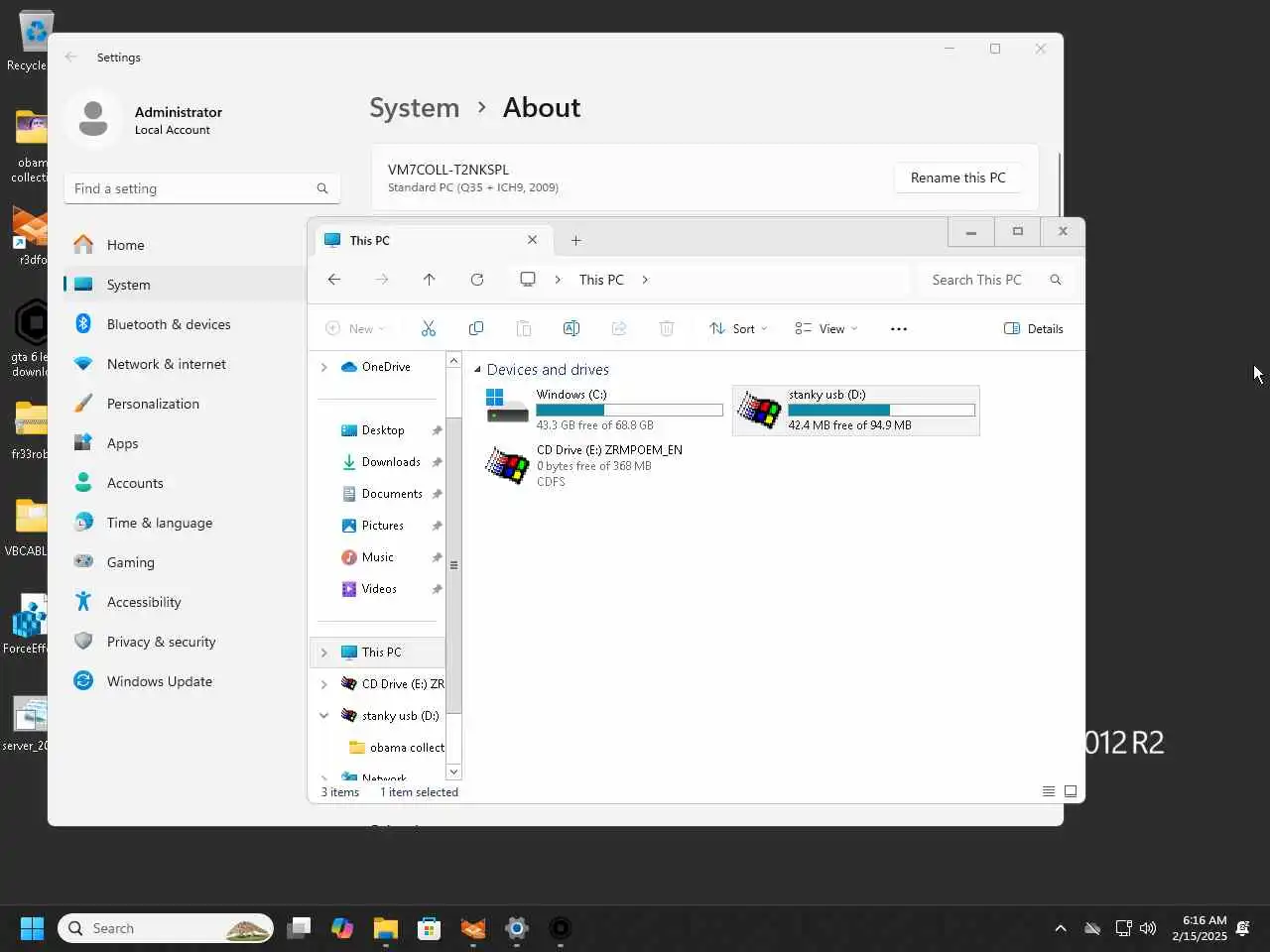The height and width of the screenshot is (952, 1270).
Task: Open Gaming settings page
Action: click(185, 562)
